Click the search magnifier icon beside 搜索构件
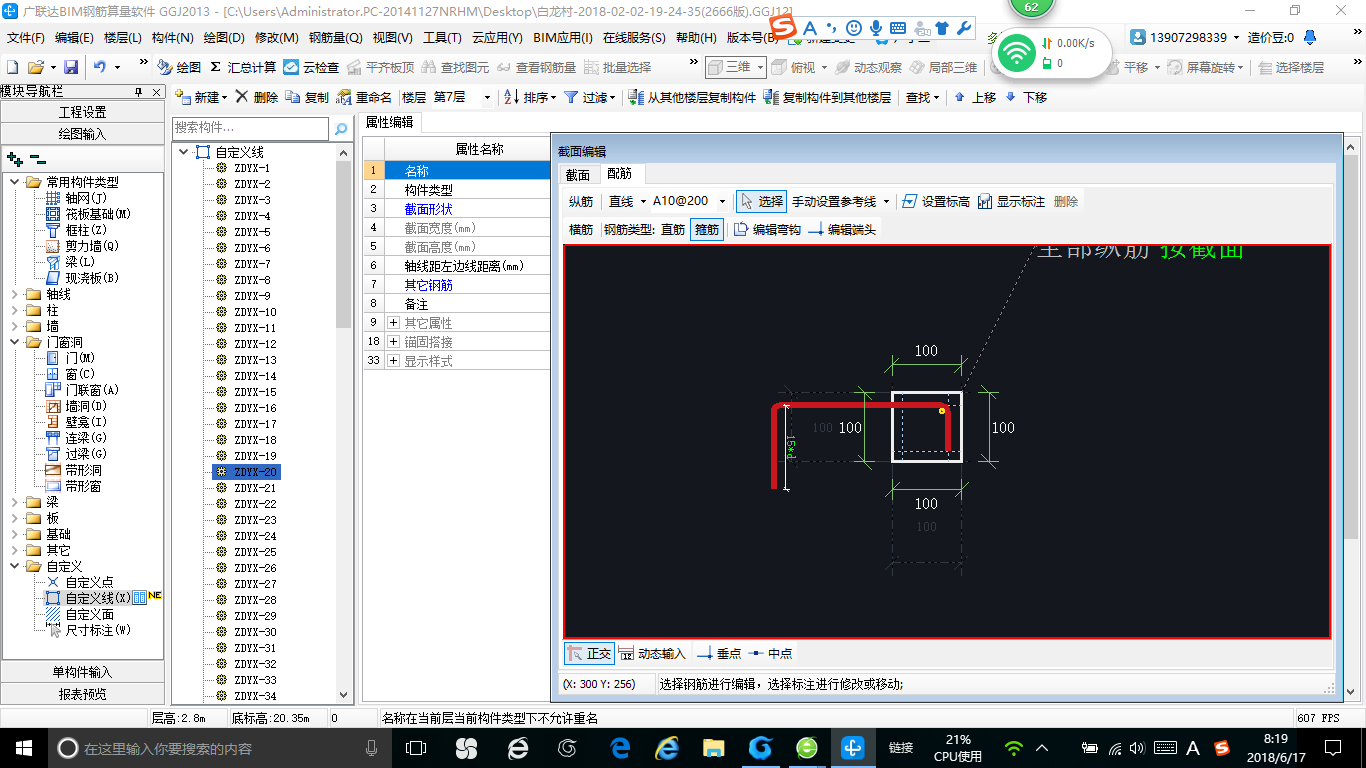1366x768 pixels. [x=341, y=128]
